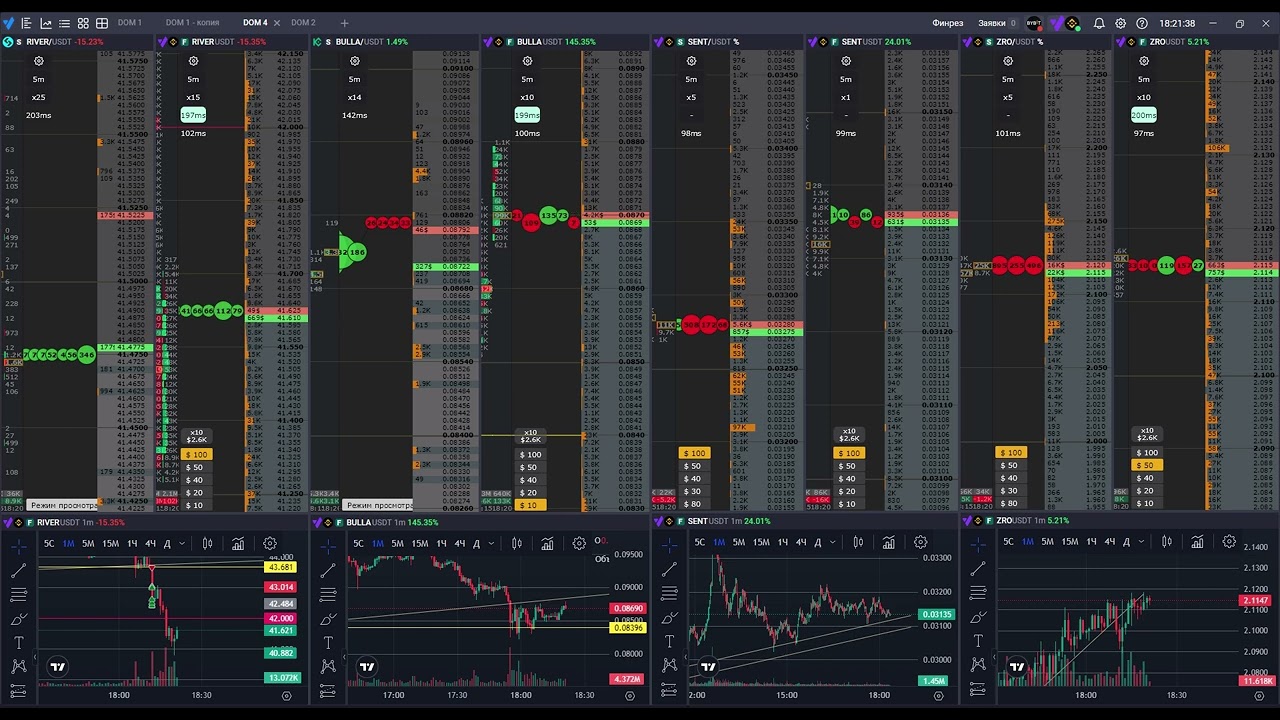Click the chart icon in top bar

point(46,23)
